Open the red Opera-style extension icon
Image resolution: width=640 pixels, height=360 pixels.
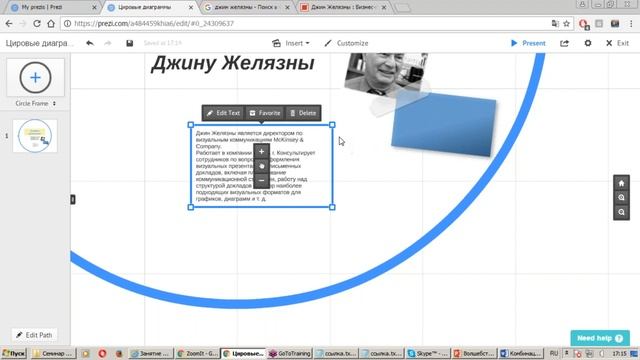tap(584, 24)
